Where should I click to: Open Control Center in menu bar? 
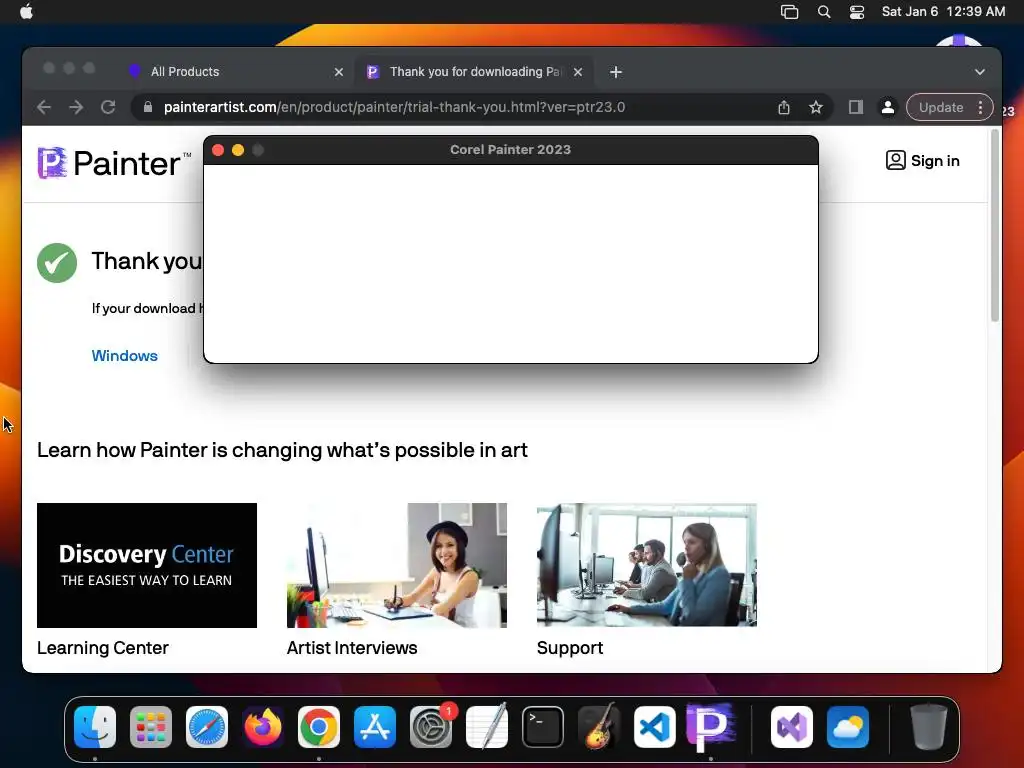pyautogui.click(x=857, y=12)
